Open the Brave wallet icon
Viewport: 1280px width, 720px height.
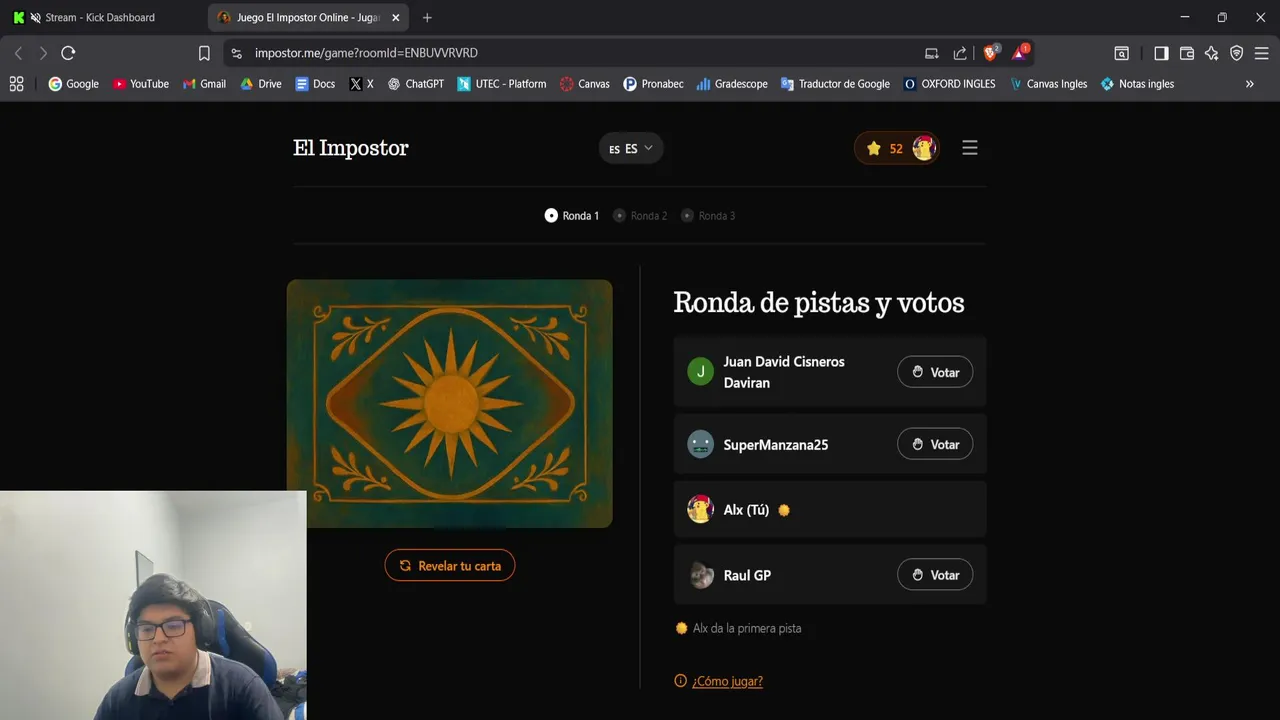pyautogui.click(x=1187, y=53)
